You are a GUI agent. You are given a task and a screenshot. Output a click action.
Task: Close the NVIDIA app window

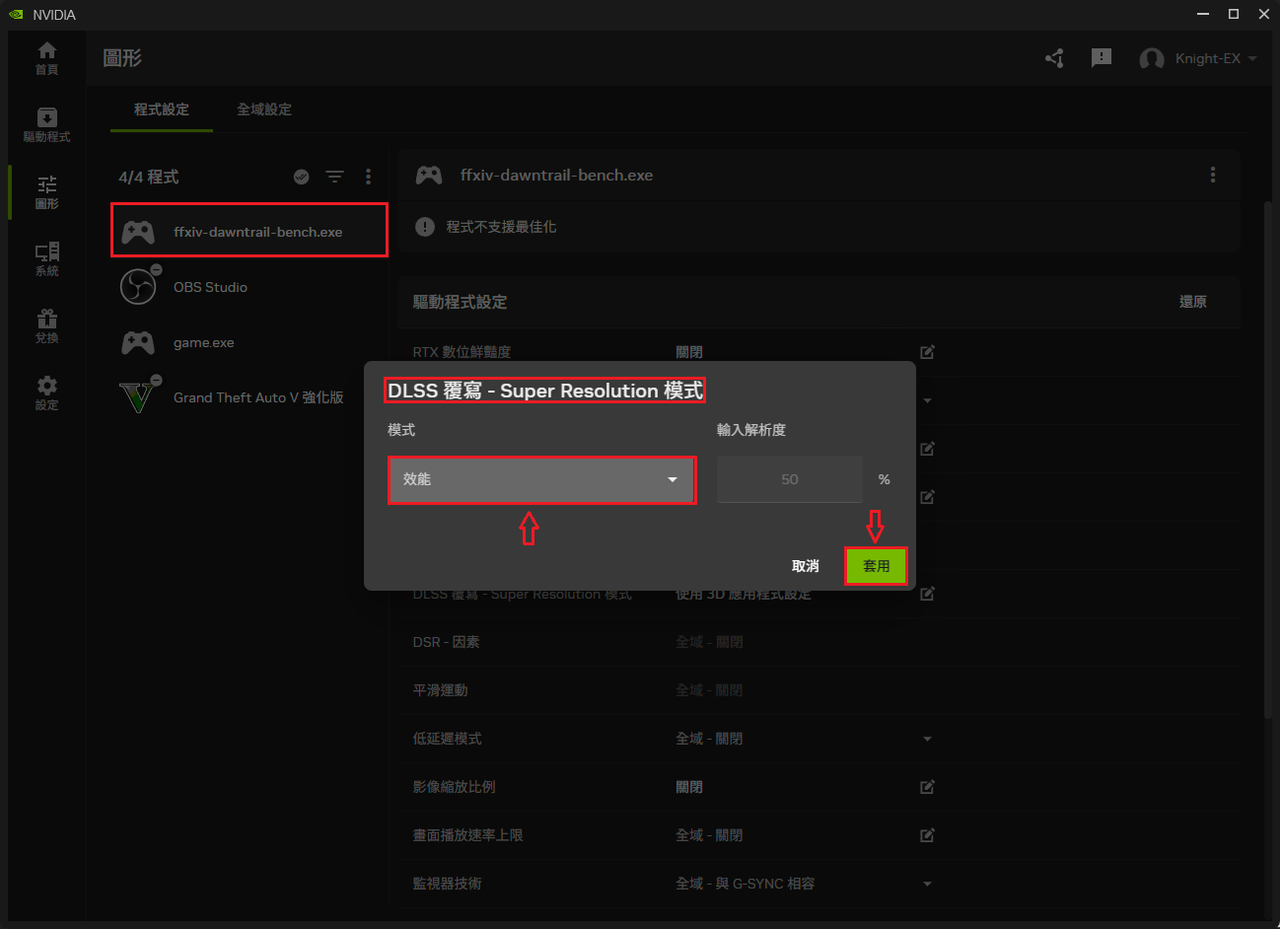tap(1262, 14)
